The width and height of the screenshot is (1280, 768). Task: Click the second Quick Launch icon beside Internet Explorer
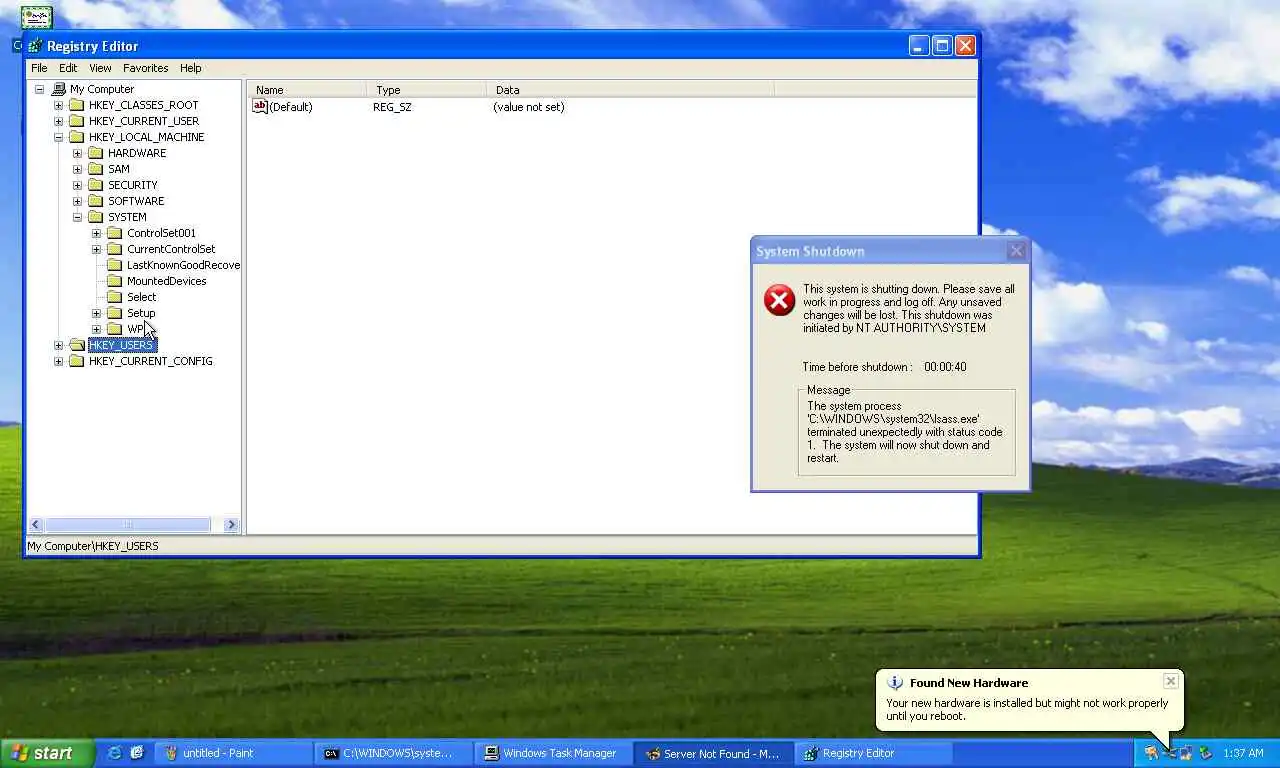click(137, 753)
